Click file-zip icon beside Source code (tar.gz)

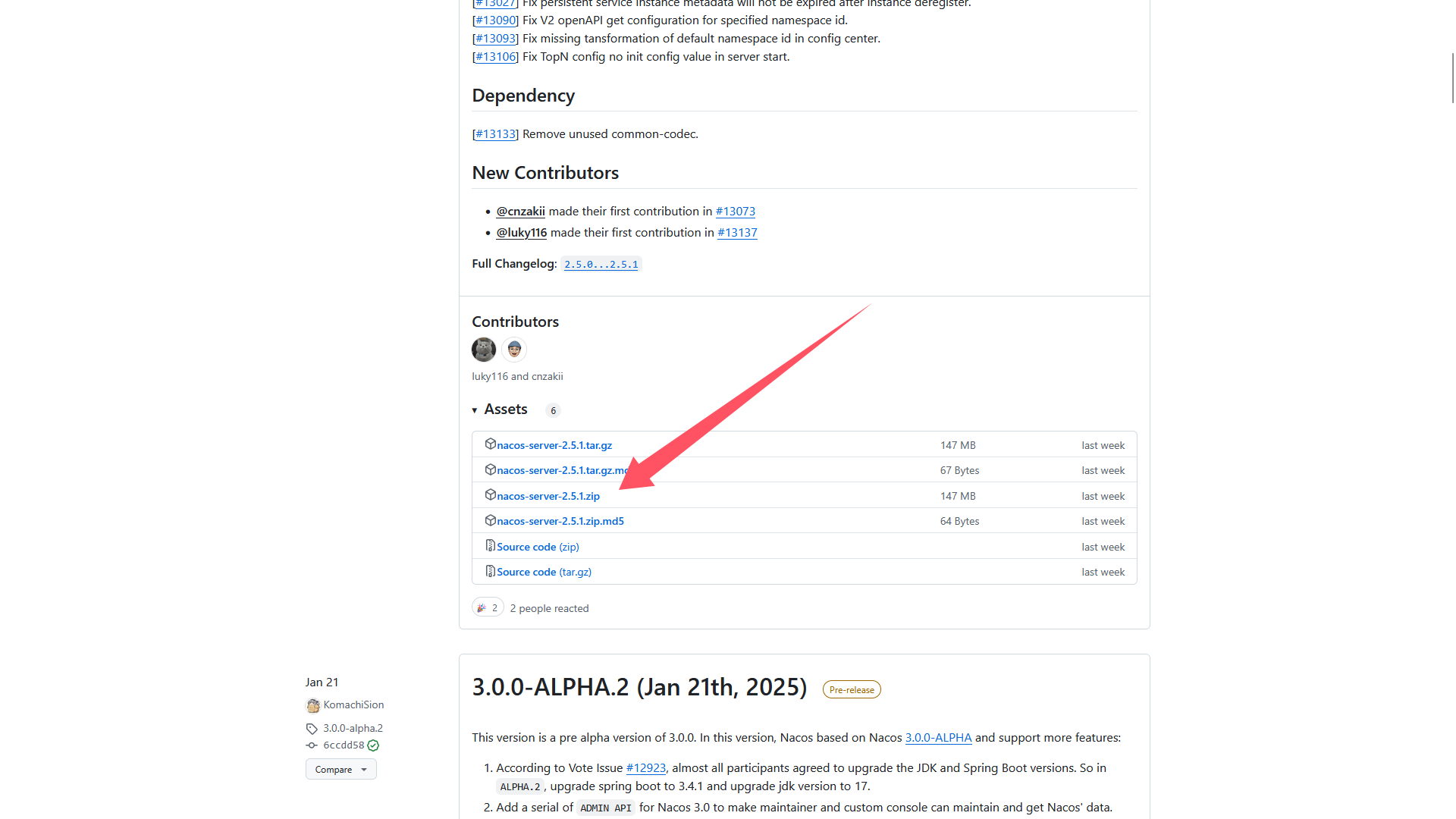click(x=490, y=571)
